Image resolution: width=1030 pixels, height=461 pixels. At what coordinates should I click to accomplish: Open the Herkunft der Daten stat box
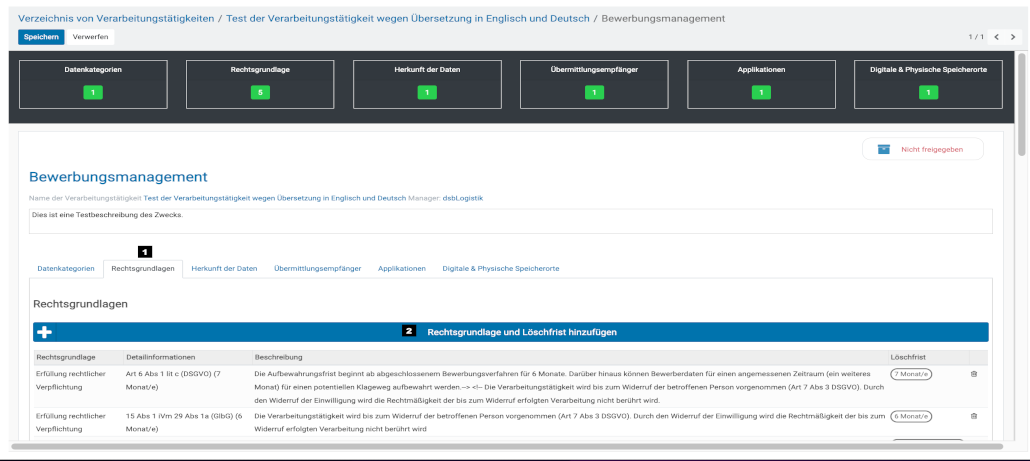[427, 81]
